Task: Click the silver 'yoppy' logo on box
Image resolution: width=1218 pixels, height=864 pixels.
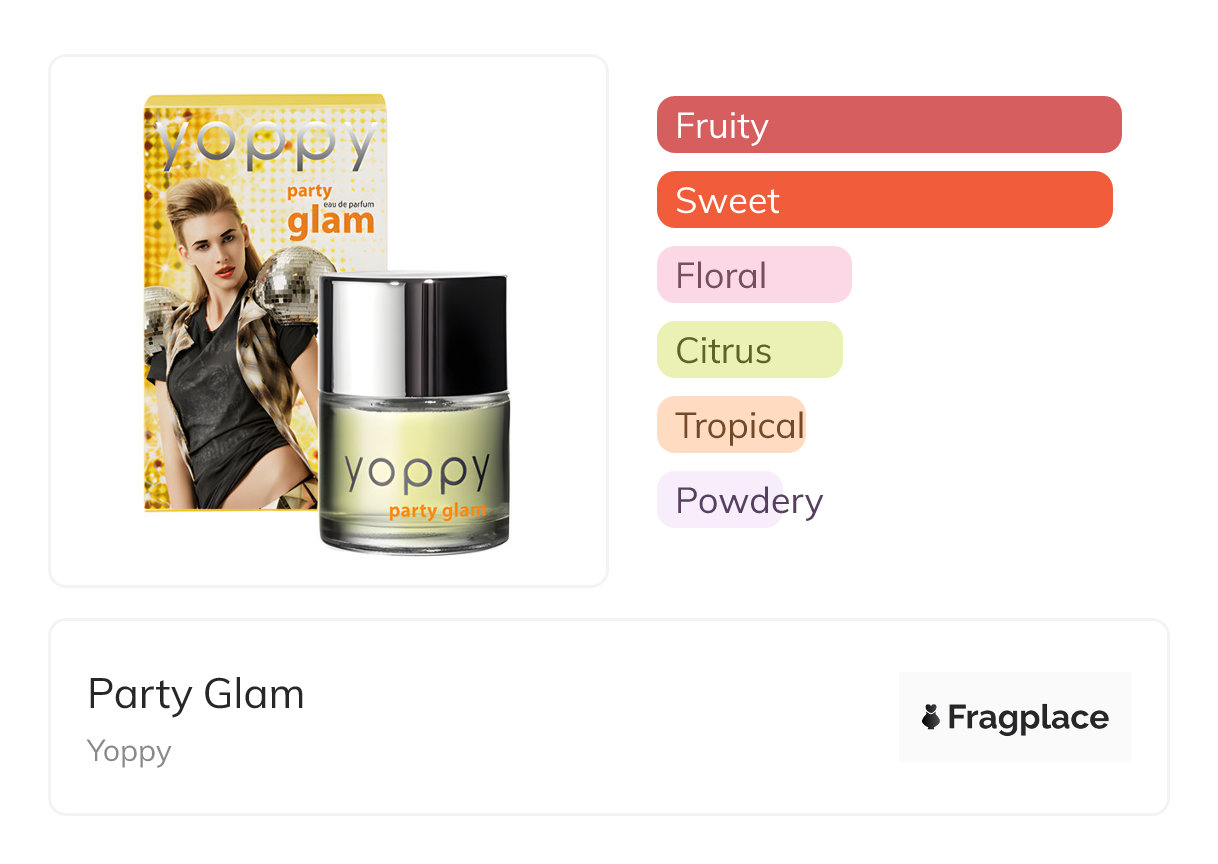Action: (x=265, y=143)
